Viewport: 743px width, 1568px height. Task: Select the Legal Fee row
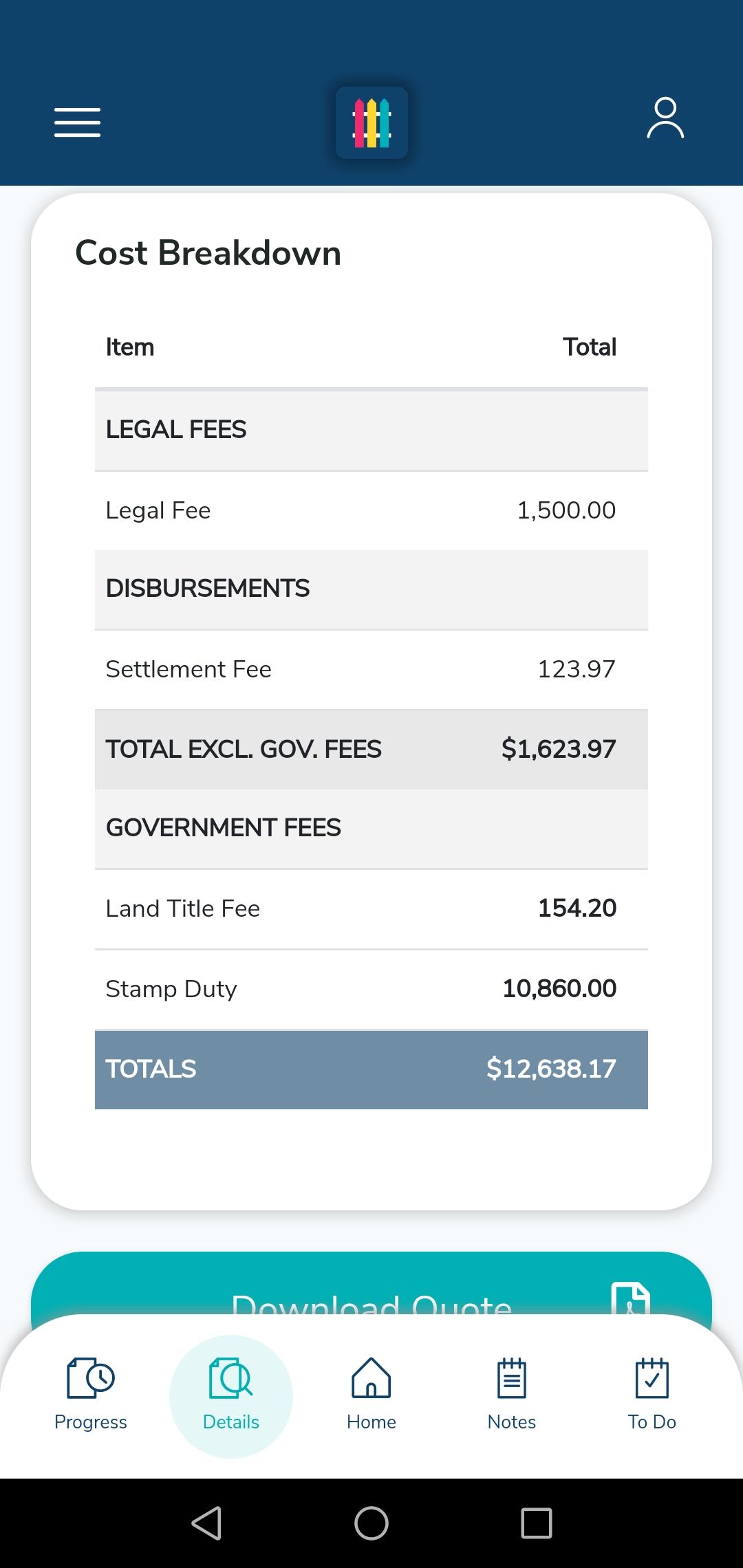pyautogui.click(x=371, y=510)
